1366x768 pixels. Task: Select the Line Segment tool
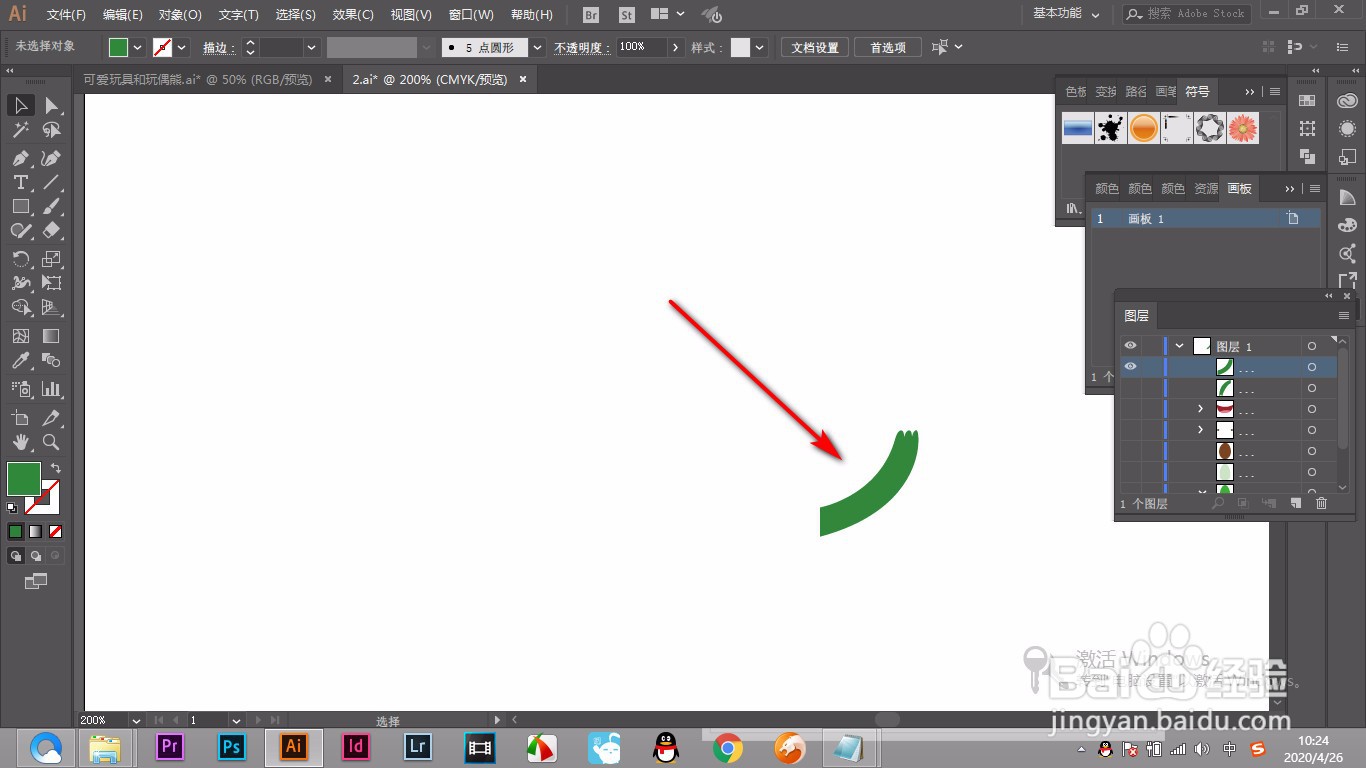51,182
